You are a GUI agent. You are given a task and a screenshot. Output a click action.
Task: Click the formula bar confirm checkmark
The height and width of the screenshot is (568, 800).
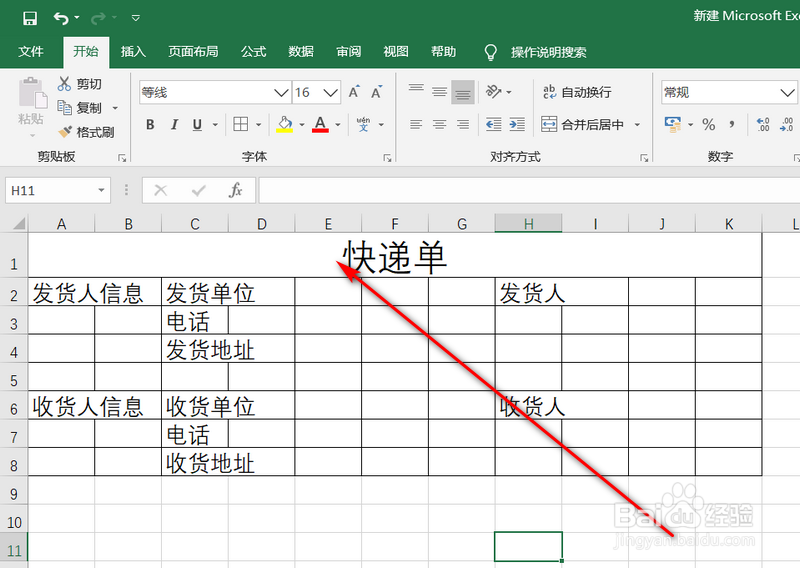coord(198,190)
